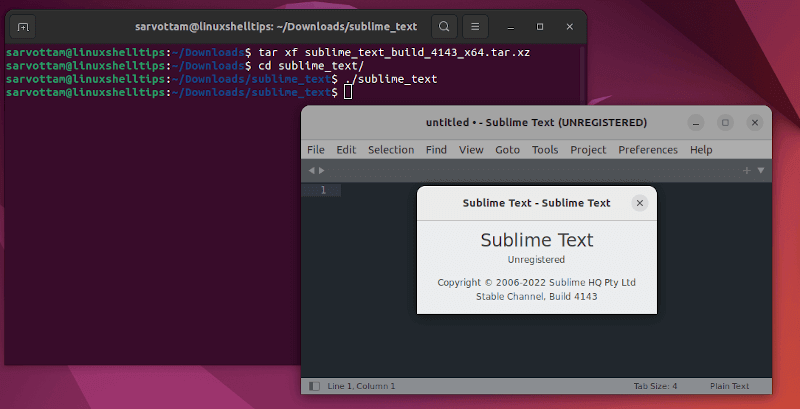
Task: Add a new tab with the plus icon
Action: tap(746, 171)
